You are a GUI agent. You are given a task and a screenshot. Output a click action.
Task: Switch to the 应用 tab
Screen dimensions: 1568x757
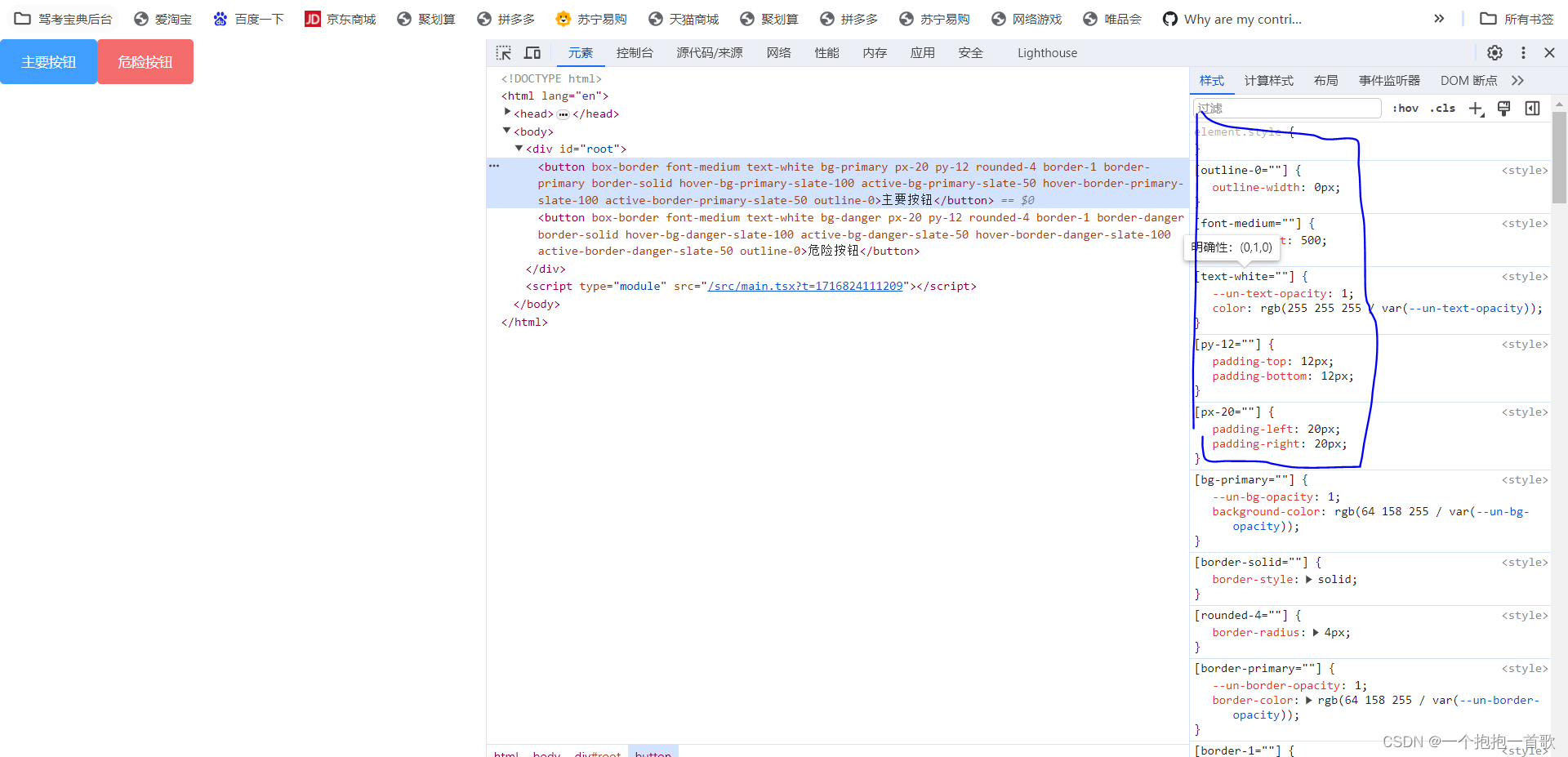point(923,53)
